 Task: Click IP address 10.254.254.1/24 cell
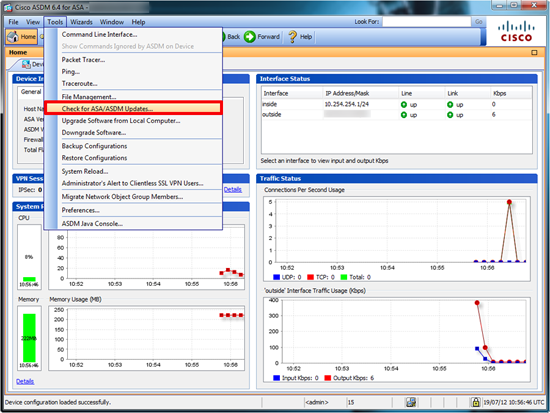click(x=347, y=104)
